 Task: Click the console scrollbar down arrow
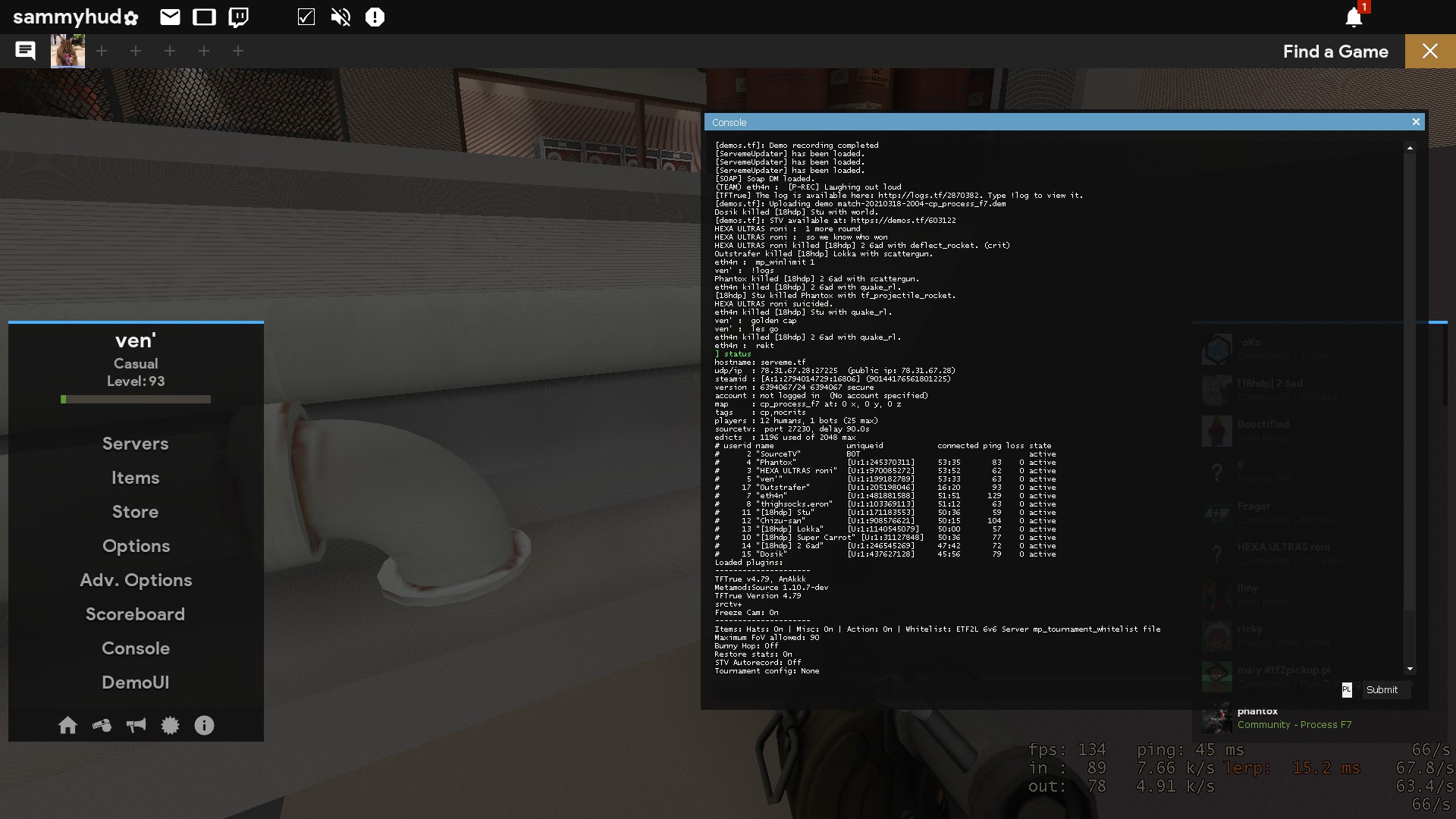tap(1410, 669)
